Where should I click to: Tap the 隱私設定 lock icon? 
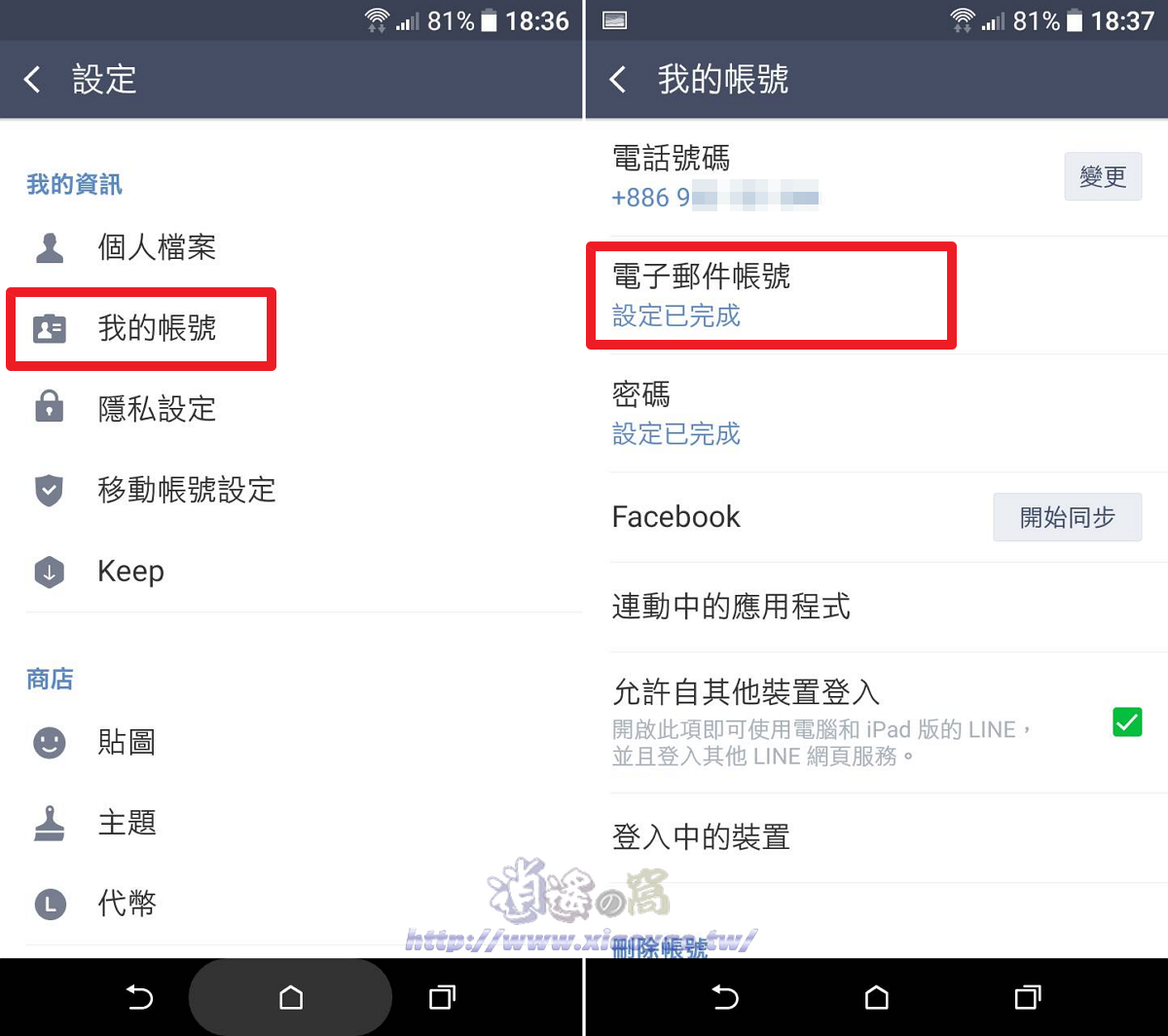pos(49,408)
